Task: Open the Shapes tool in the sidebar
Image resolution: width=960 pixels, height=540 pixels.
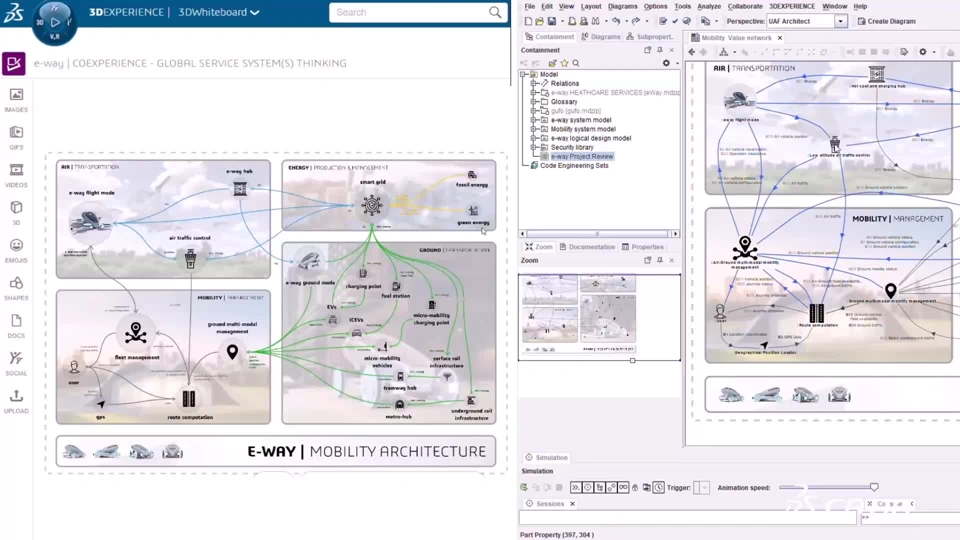Action: click(x=16, y=288)
